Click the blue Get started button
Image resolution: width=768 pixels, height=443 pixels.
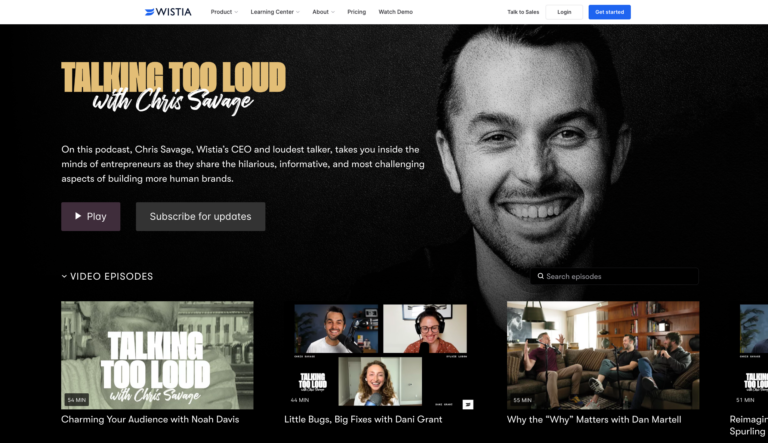tap(609, 12)
